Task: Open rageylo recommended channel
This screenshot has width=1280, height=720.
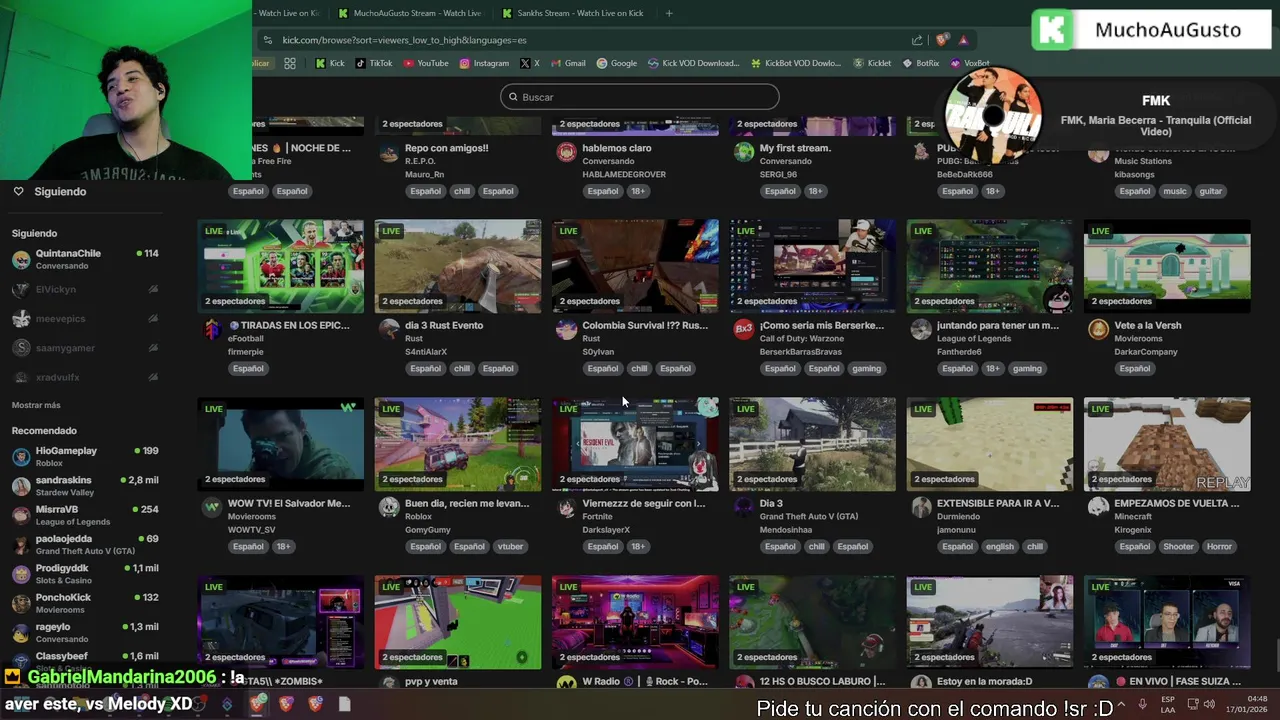Action: coord(85,632)
